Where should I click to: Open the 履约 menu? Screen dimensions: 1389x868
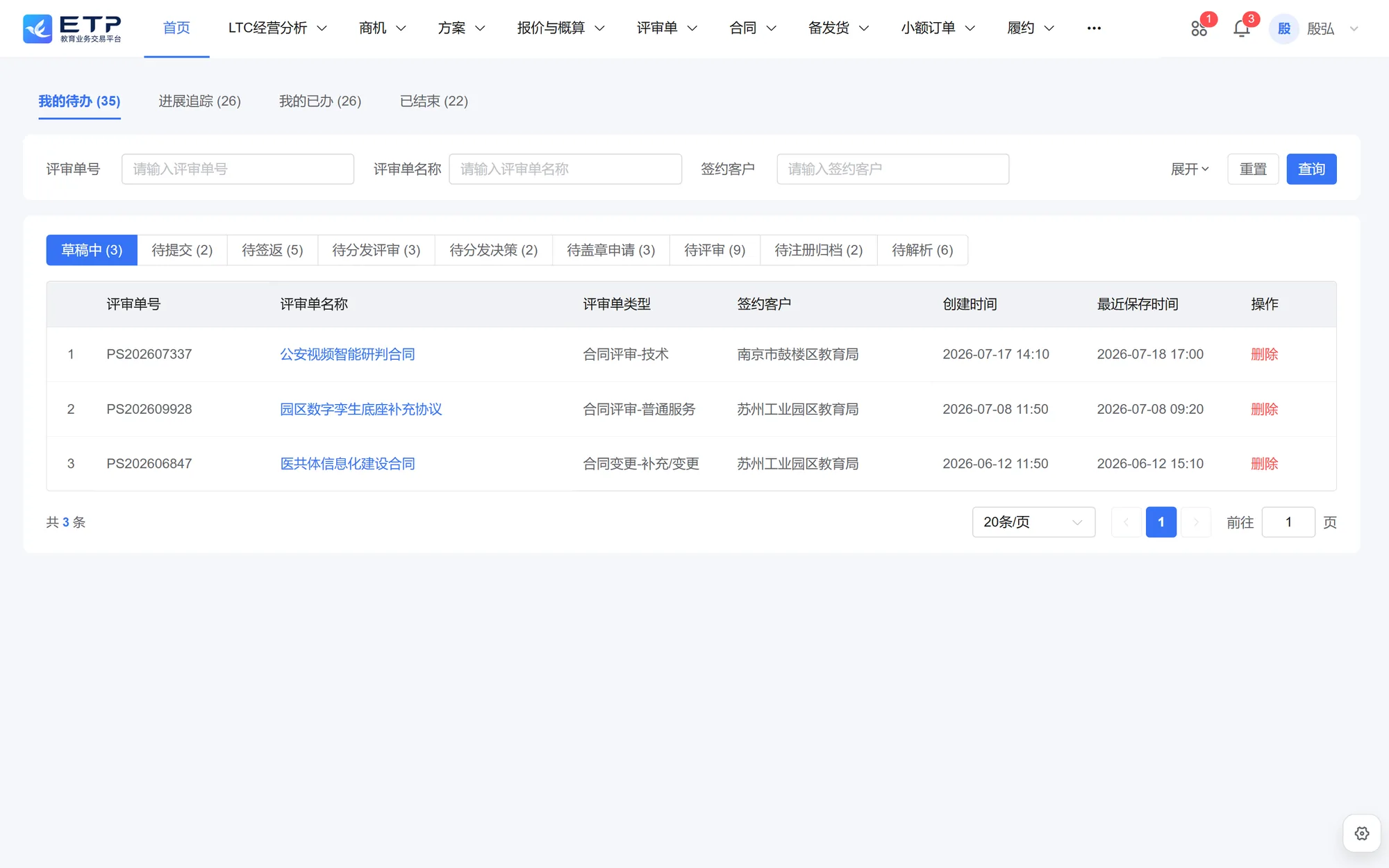pyautogui.click(x=1030, y=28)
